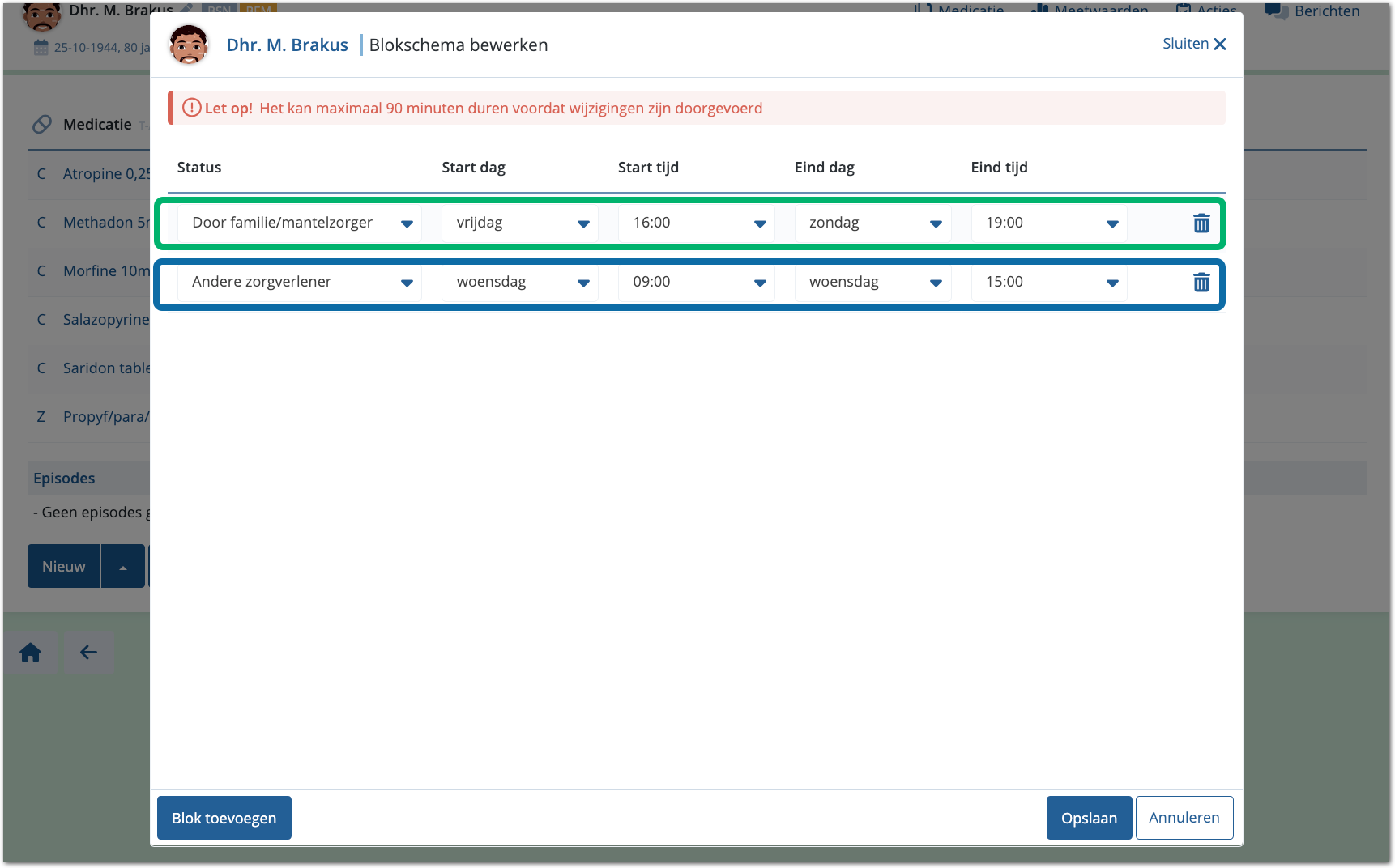Screen dimensions: 1395x868
Task: Click the back arrow button
Action: (x=88, y=653)
